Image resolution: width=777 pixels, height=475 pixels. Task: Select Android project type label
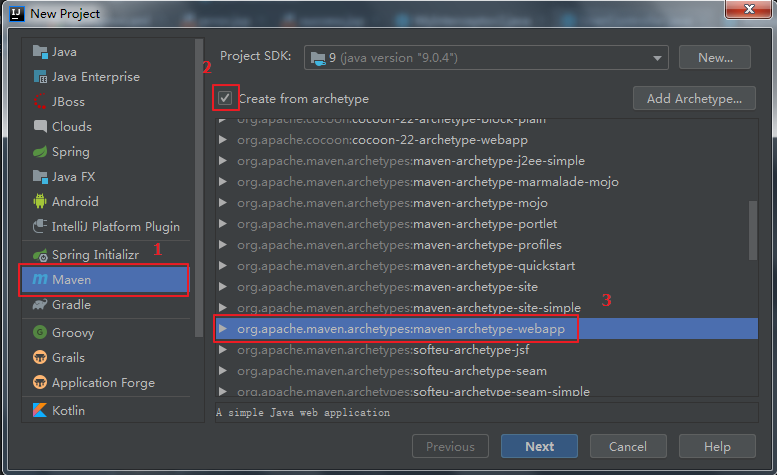coord(75,202)
